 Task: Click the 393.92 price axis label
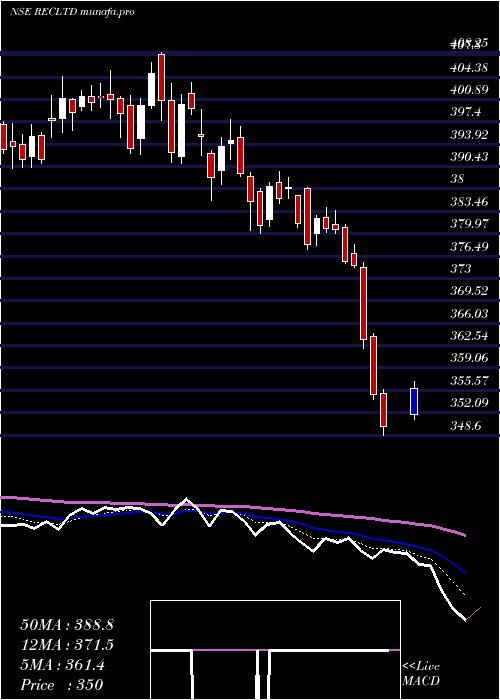(x=469, y=134)
